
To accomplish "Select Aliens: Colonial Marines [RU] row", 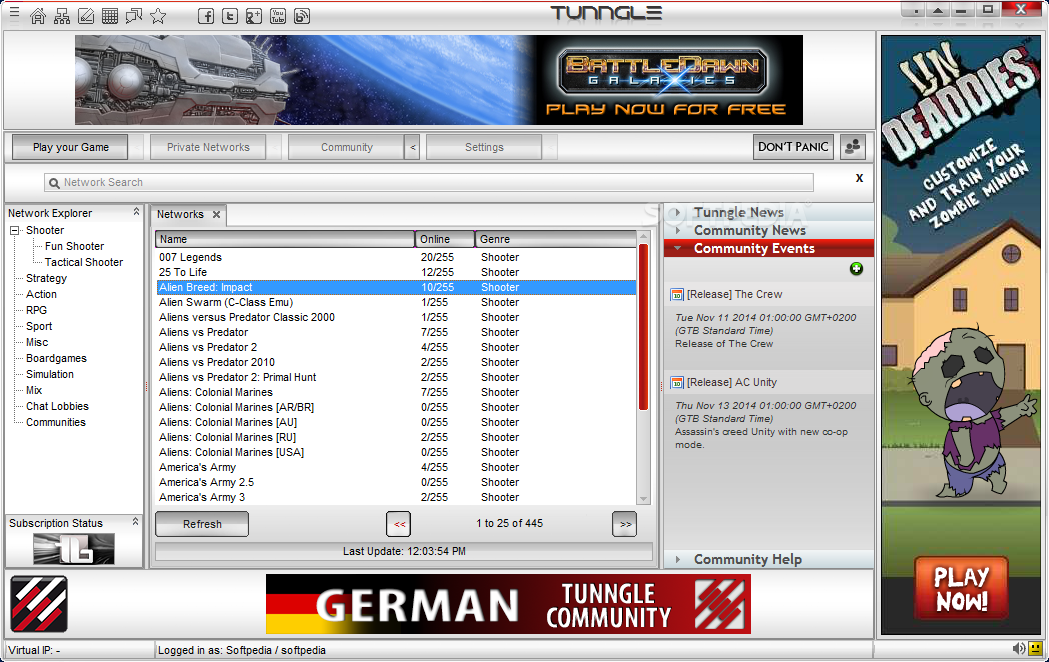I will [396, 437].
